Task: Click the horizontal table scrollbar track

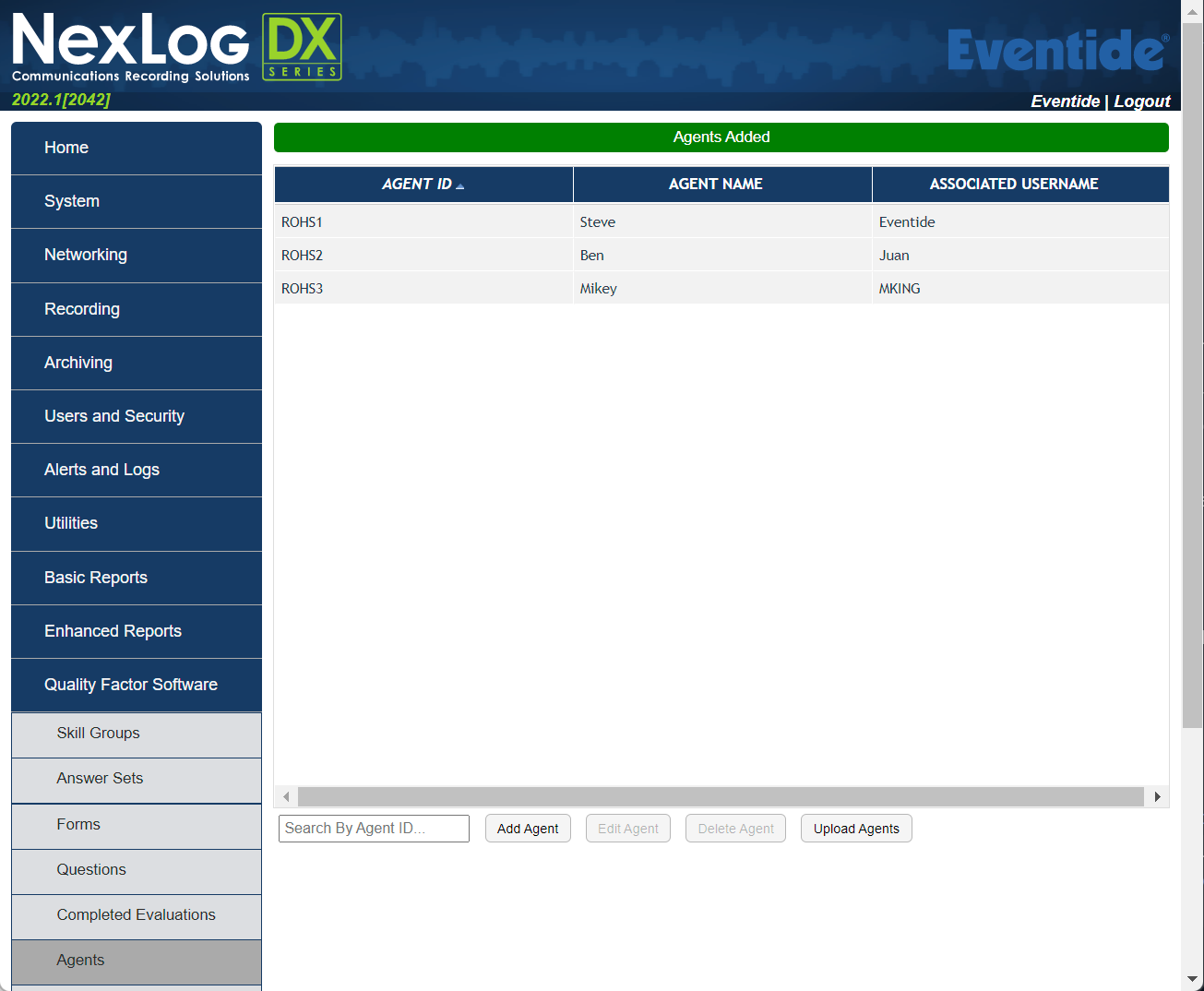Action: click(x=720, y=796)
